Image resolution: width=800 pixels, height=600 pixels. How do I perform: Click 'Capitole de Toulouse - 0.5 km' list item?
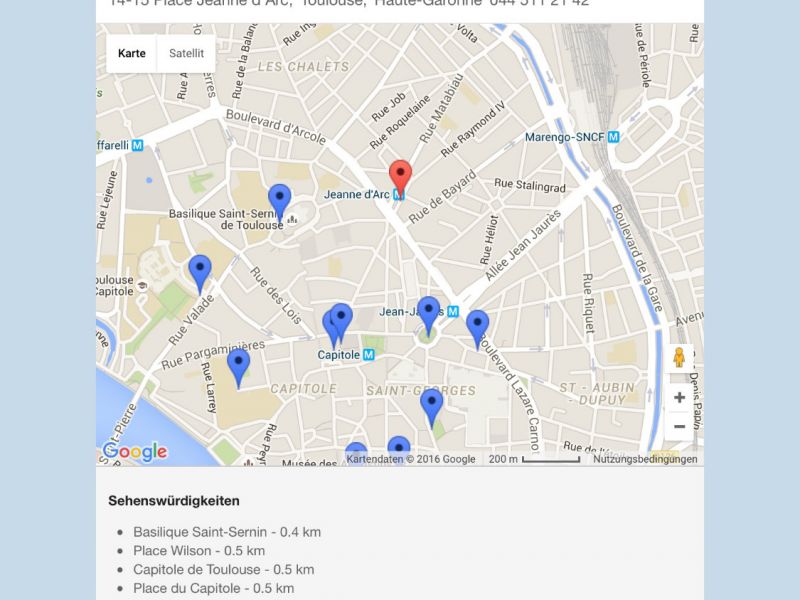[223, 569]
